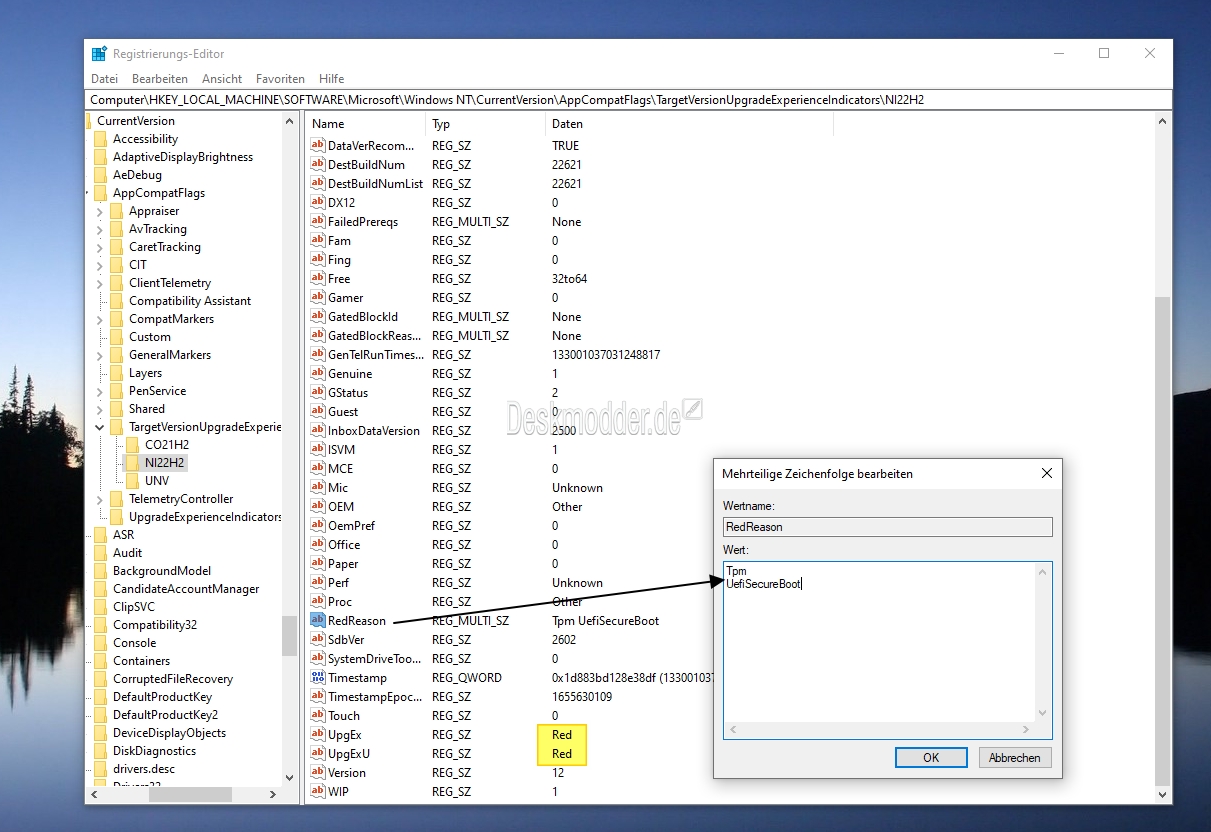Click the string icon next to WIP

pyautogui.click(x=318, y=791)
